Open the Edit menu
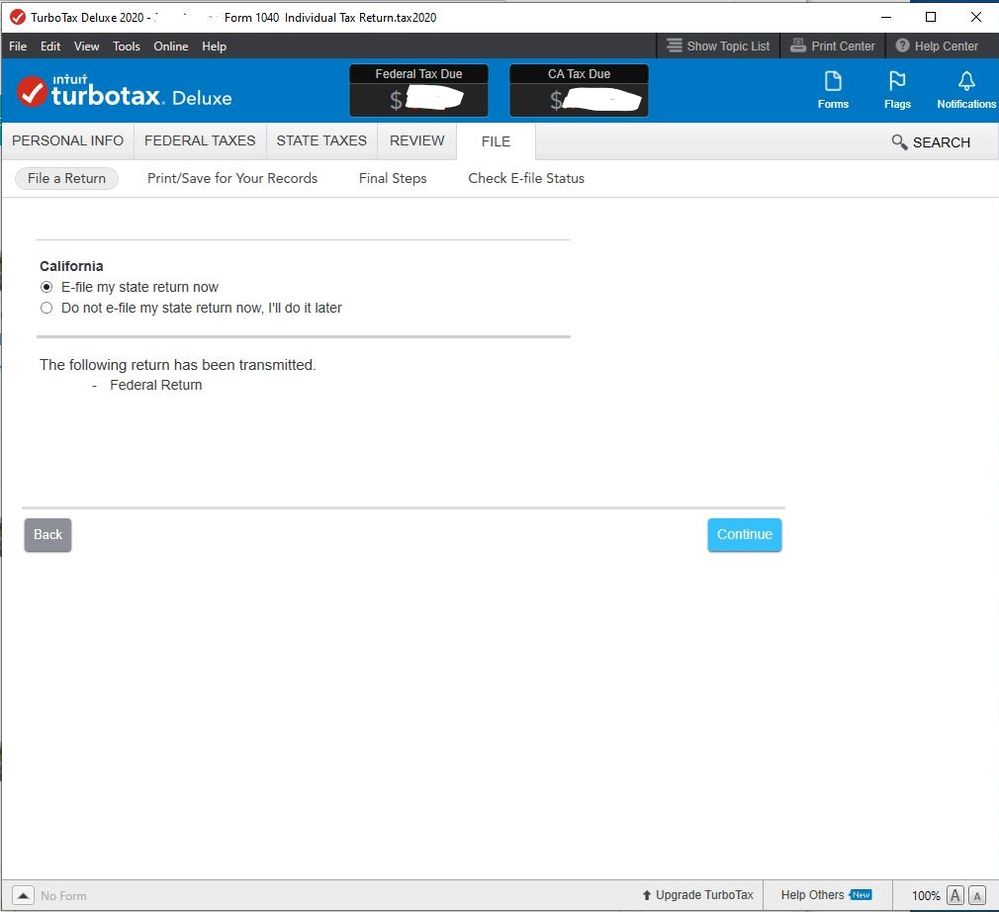Viewport: 999px width, 912px height. point(50,47)
